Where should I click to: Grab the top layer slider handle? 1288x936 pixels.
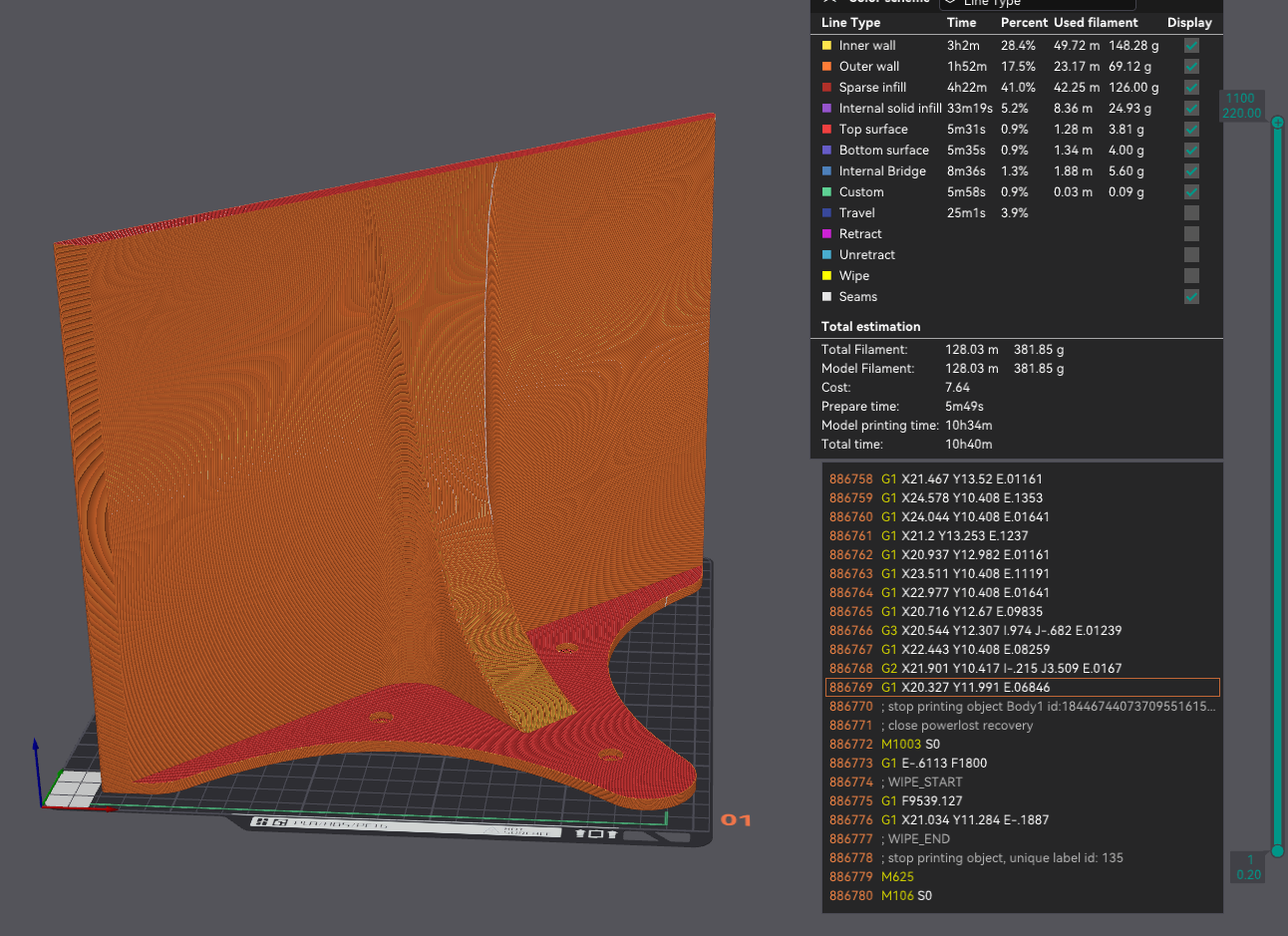1277,122
